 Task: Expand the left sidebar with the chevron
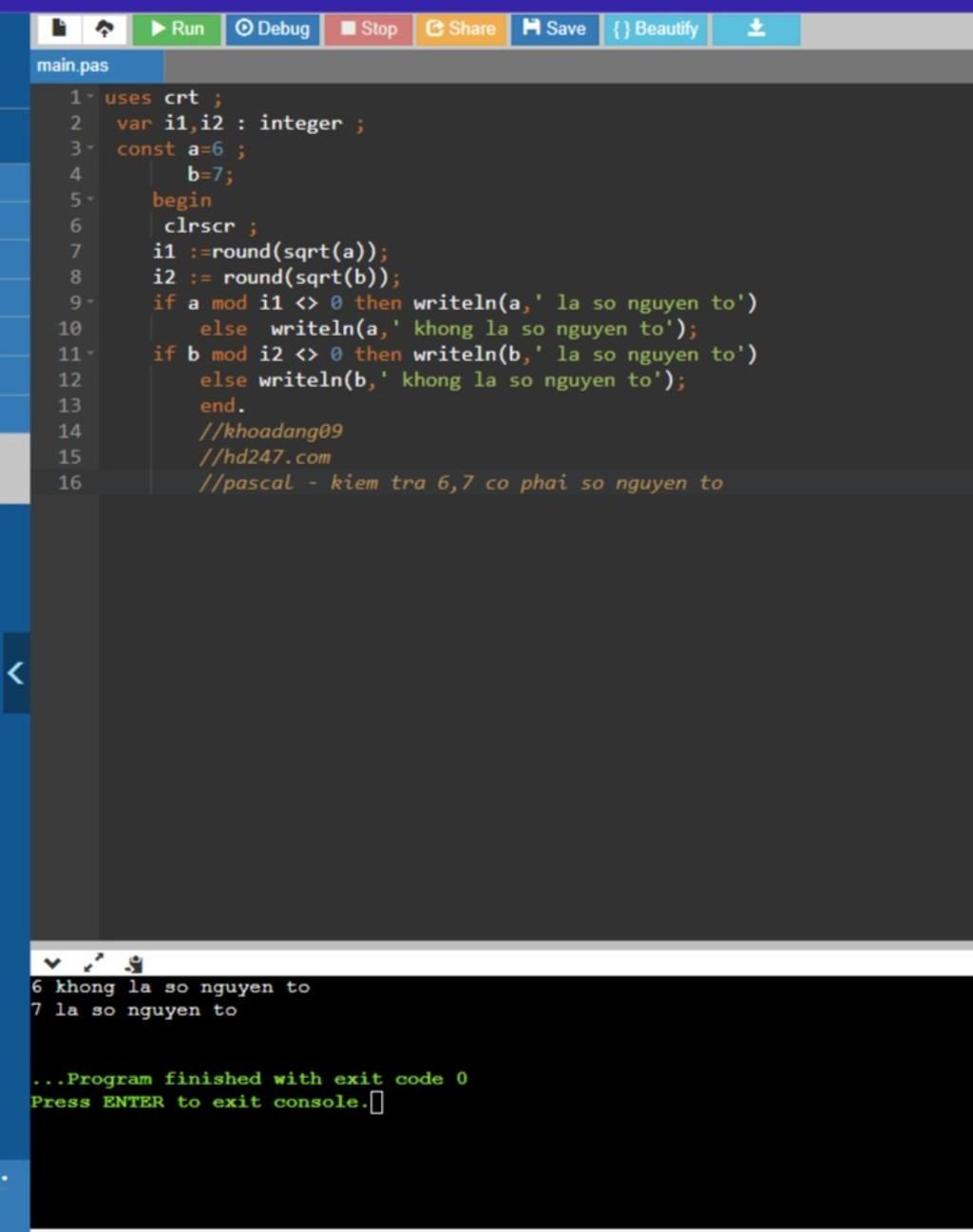pos(15,673)
